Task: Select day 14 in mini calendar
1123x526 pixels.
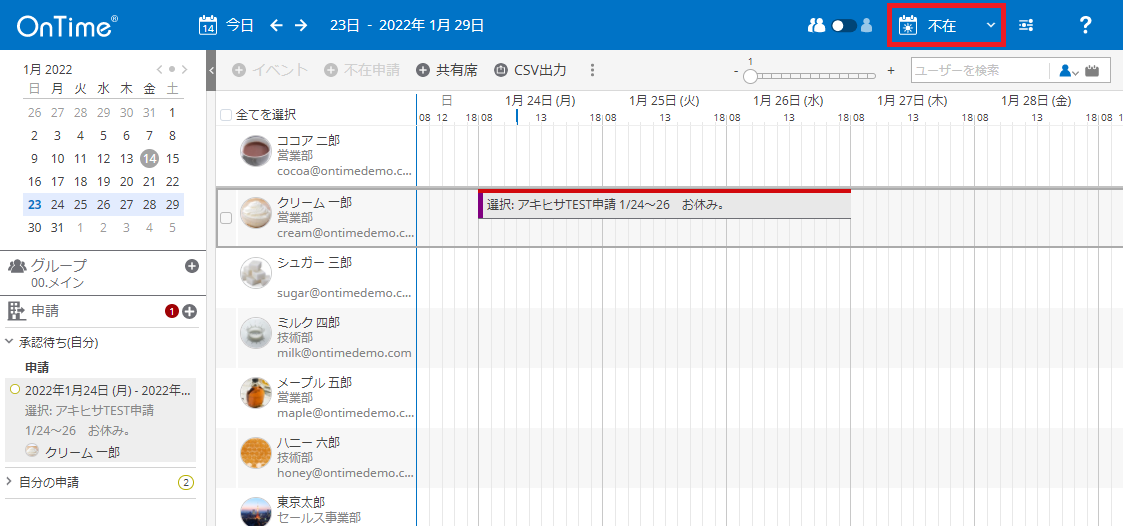Action: 149,158
